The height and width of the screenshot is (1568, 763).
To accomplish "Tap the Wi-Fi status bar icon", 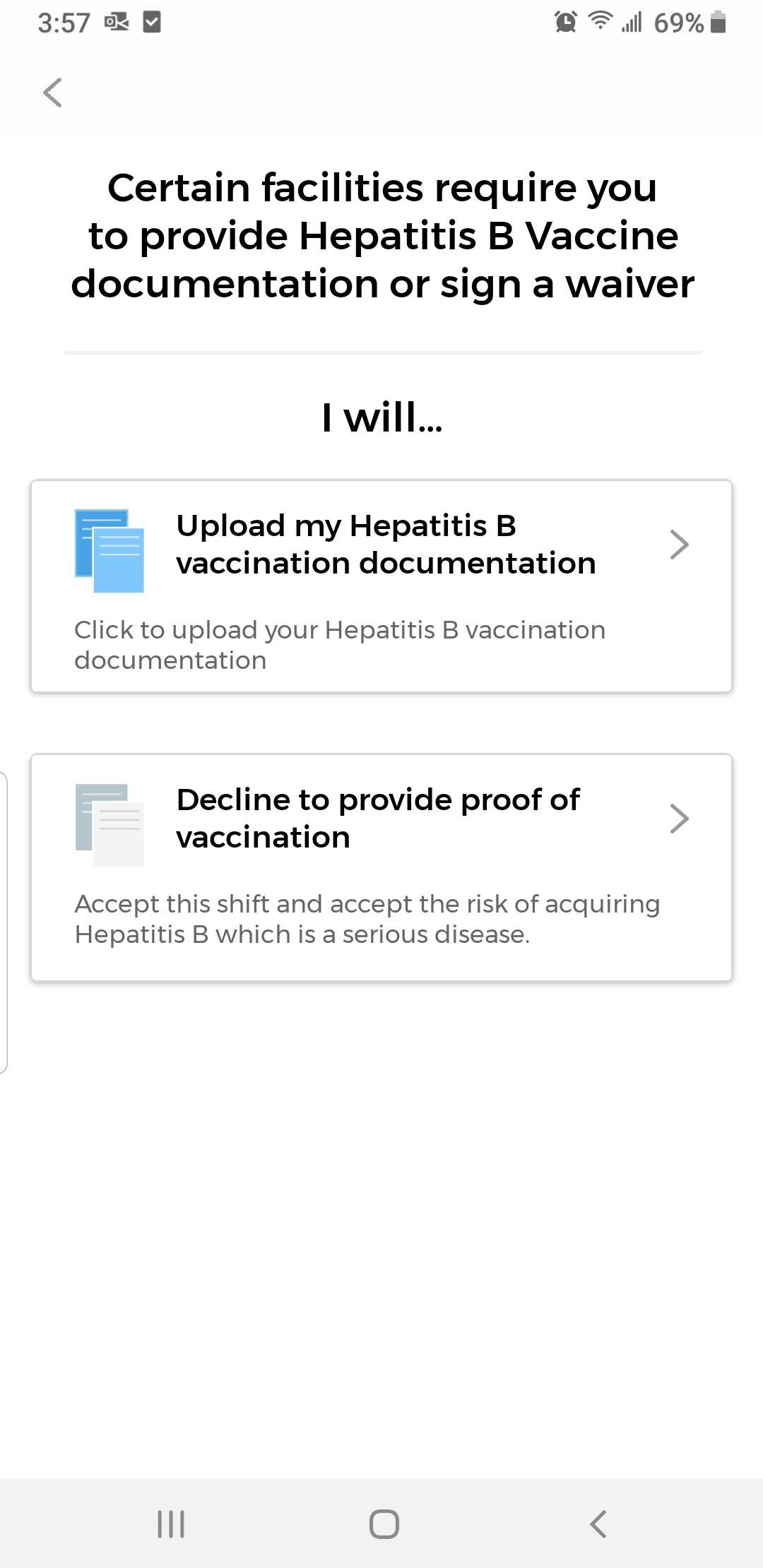I will (x=601, y=21).
